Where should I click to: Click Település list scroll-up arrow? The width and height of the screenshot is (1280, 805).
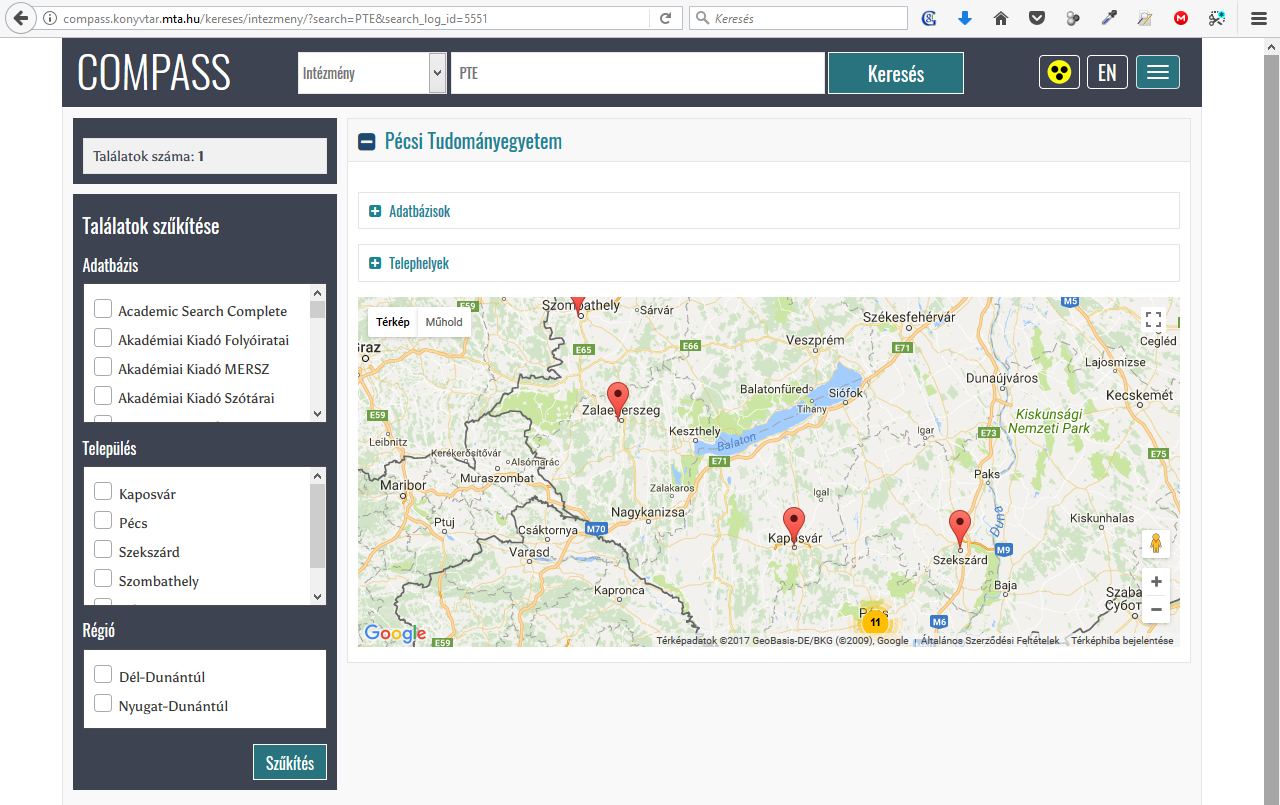tap(318, 475)
